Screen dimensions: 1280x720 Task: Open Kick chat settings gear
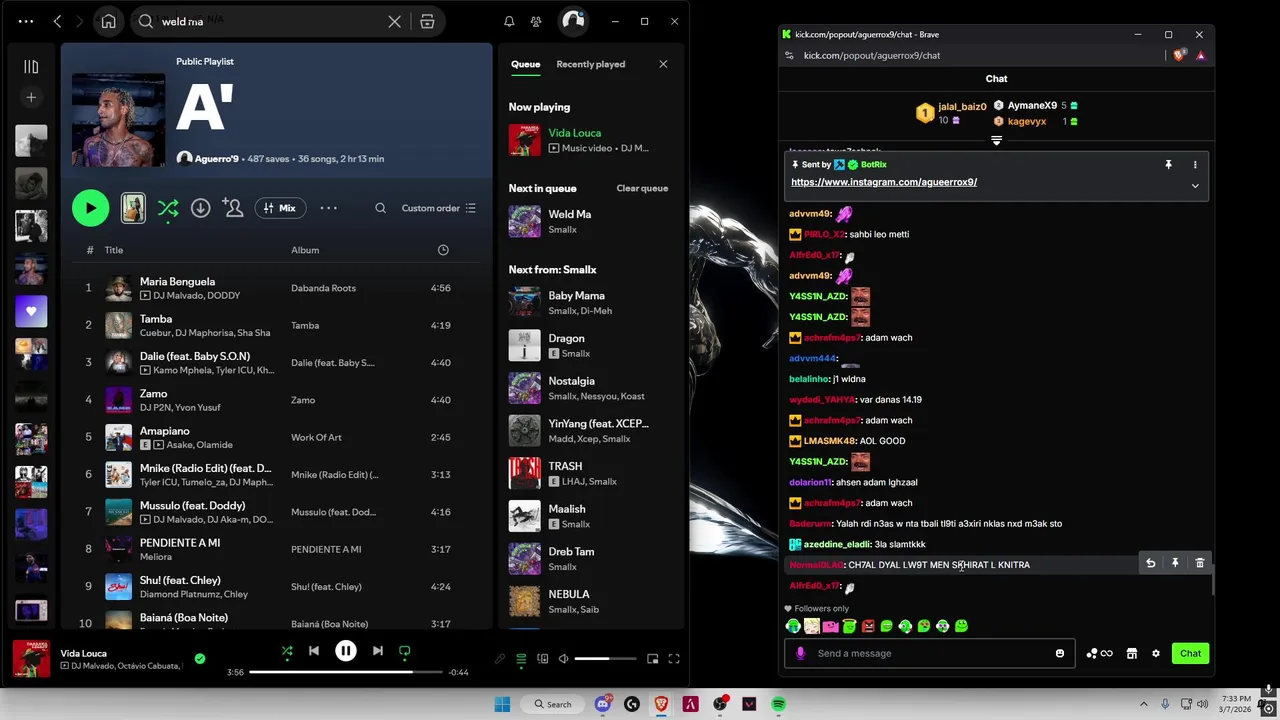[1156, 653]
